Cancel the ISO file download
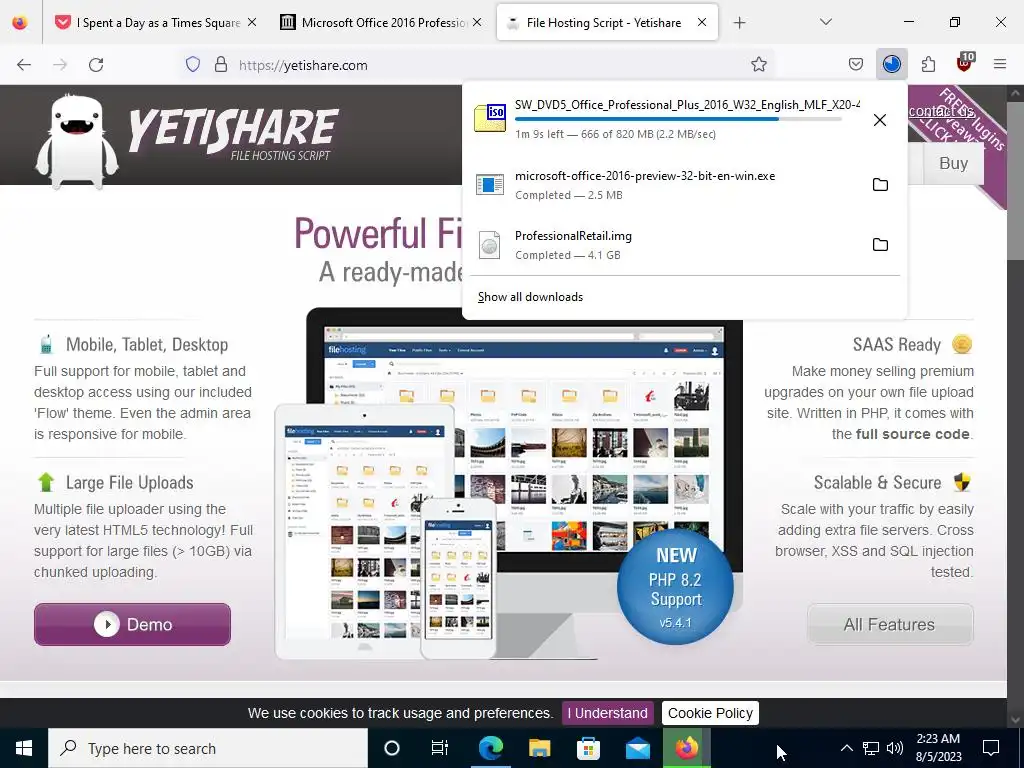 tap(880, 120)
